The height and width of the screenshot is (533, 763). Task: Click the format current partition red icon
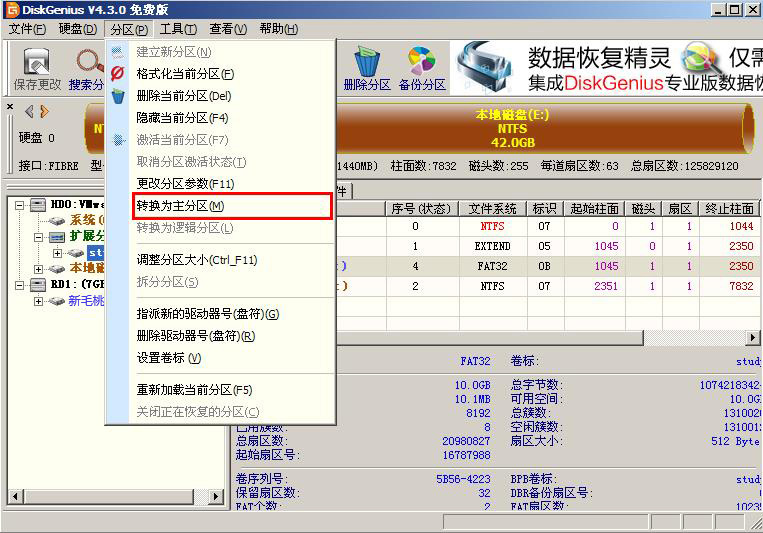click(118, 74)
